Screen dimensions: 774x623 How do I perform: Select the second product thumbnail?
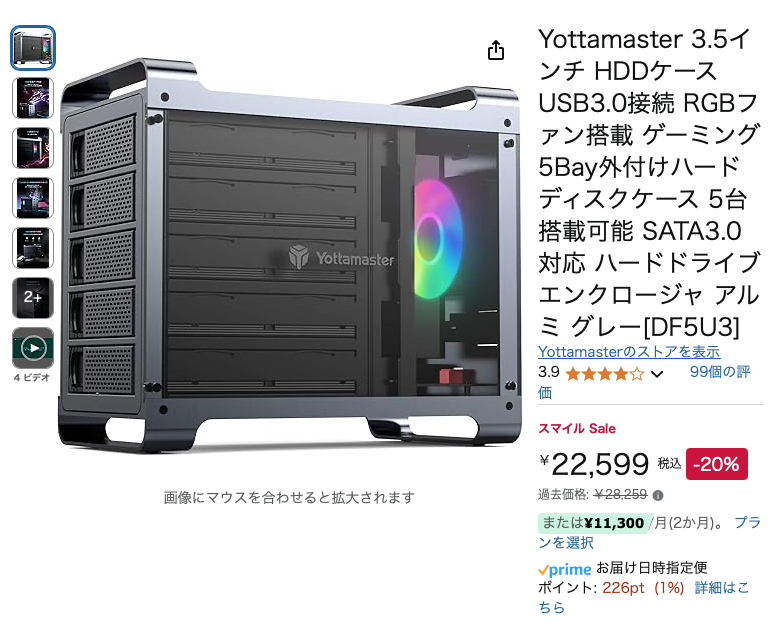pos(33,98)
